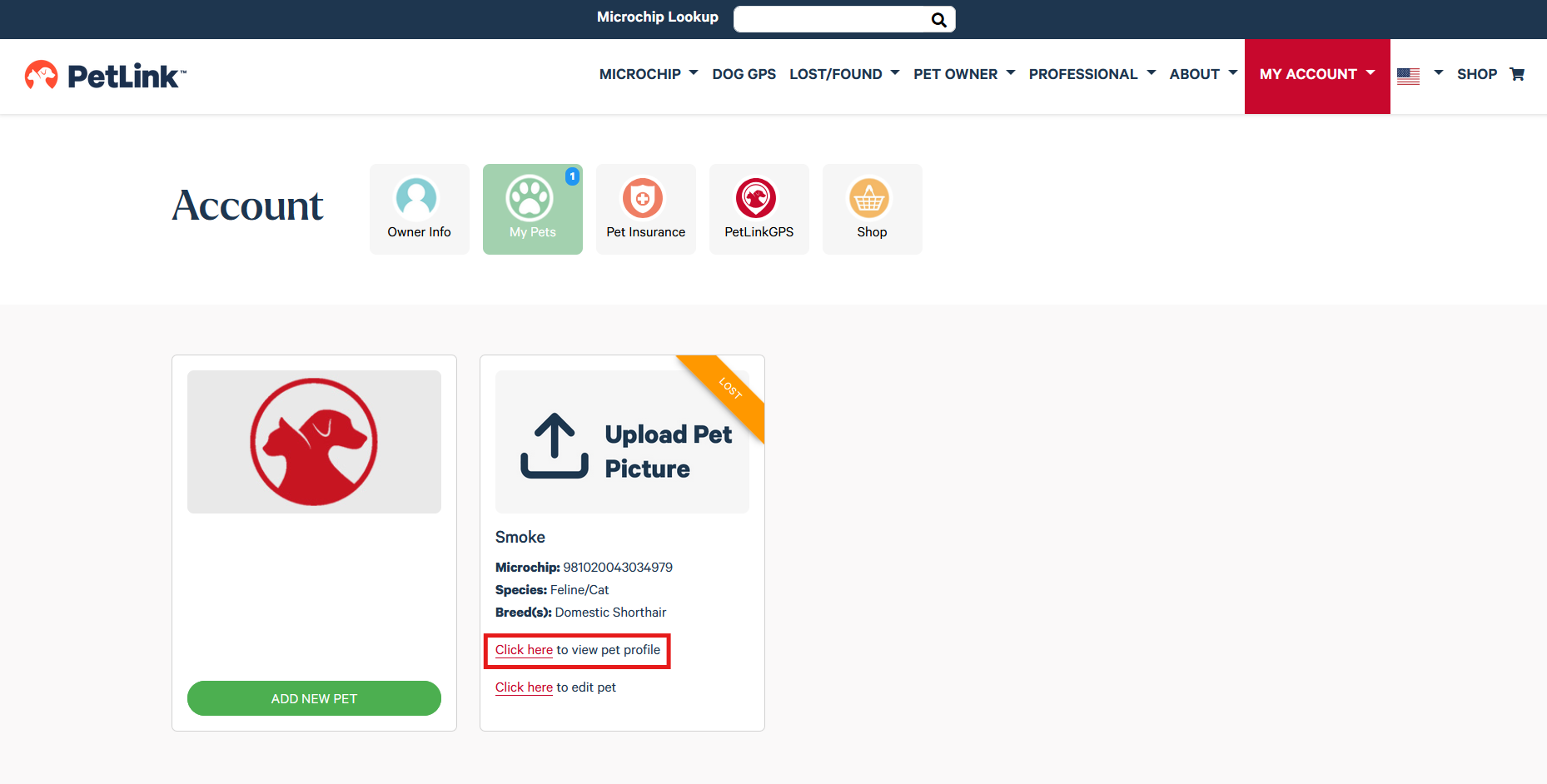
Task: Open the language selector dropdown arrow
Action: pyautogui.click(x=1438, y=73)
